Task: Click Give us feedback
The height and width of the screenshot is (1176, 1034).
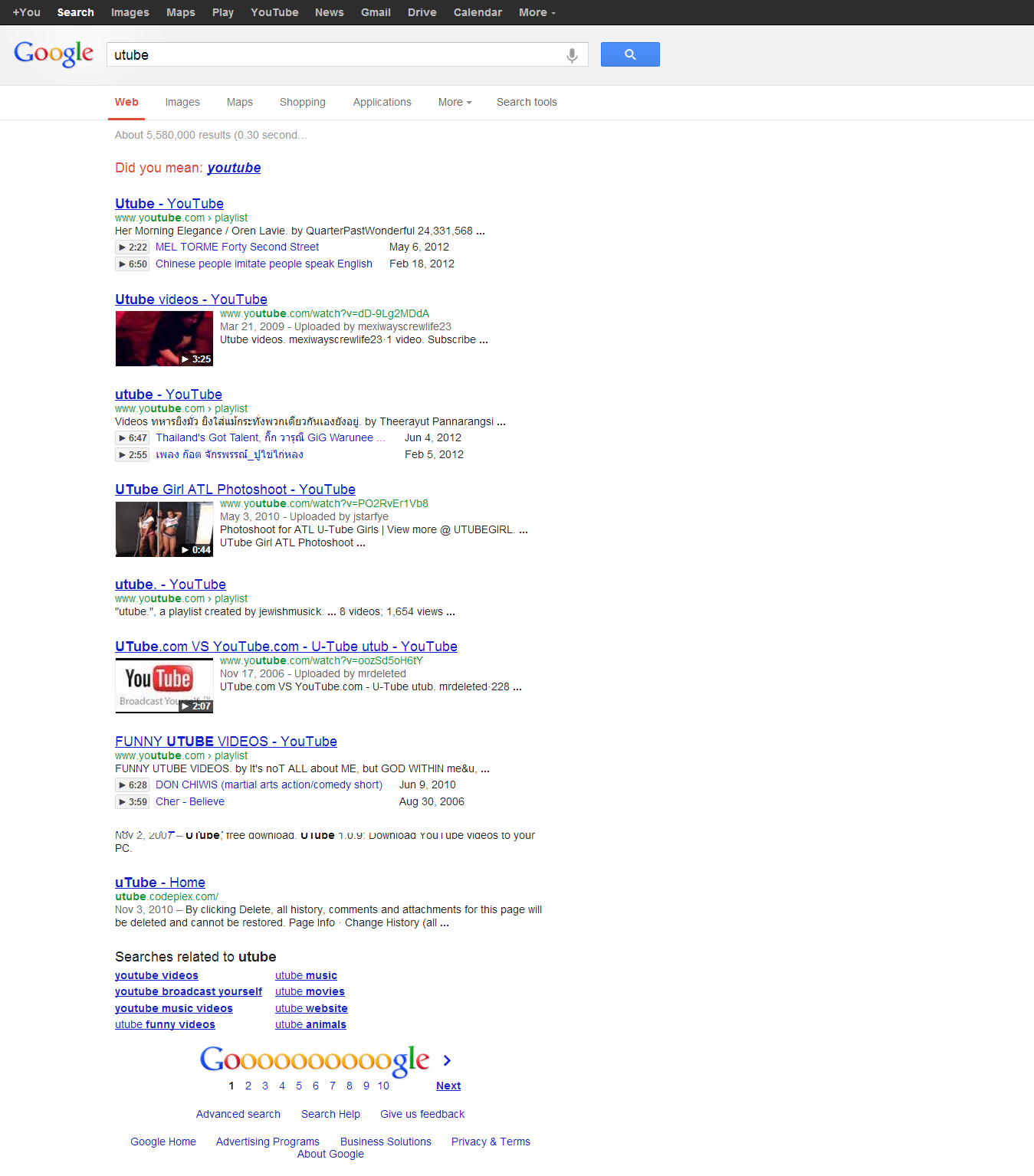Action: pyautogui.click(x=422, y=1114)
